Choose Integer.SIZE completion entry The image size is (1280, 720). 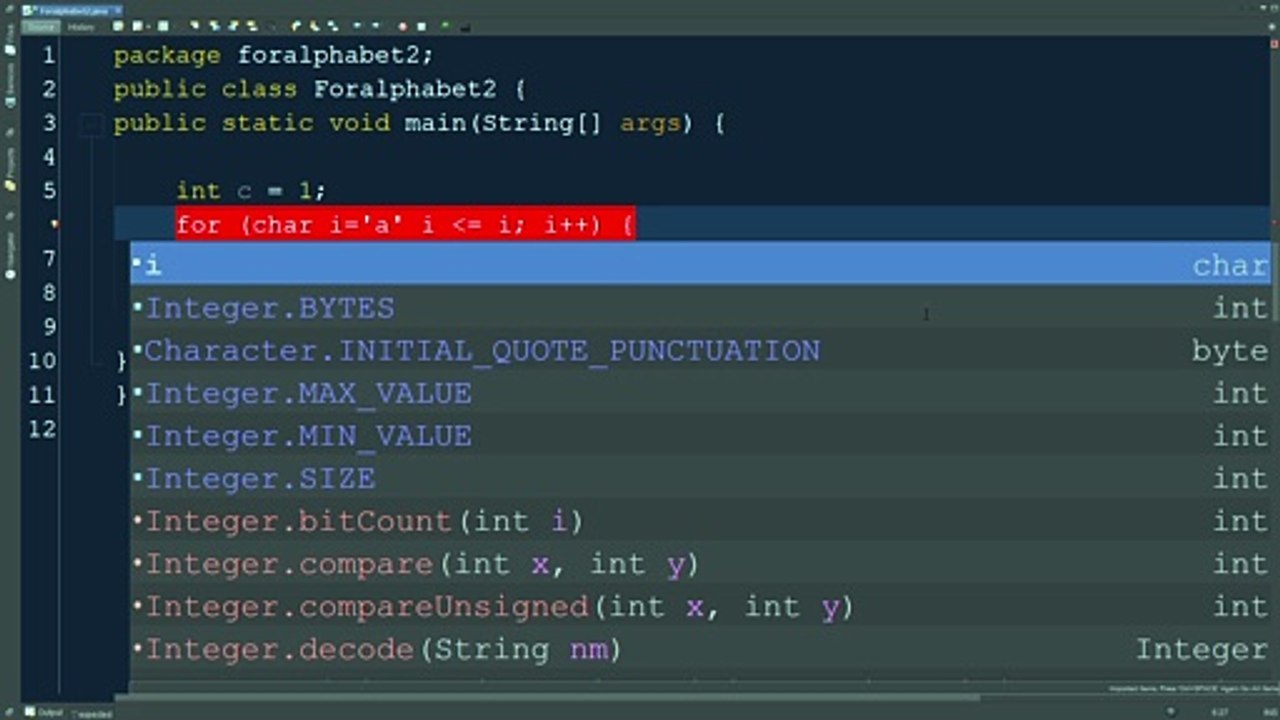point(700,478)
